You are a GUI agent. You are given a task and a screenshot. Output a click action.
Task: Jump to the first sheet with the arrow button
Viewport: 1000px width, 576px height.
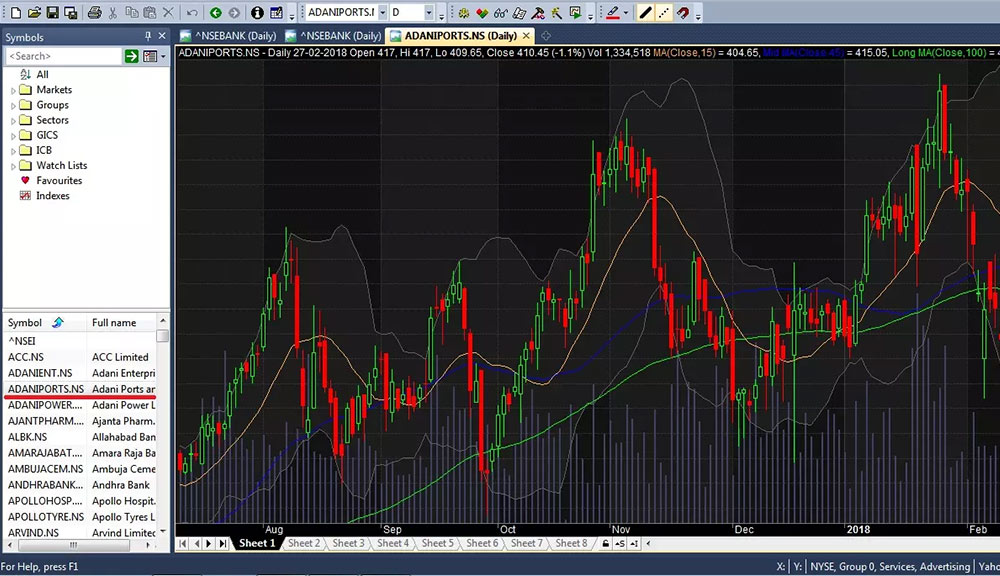pyautogui.click(x=183, y=543)
